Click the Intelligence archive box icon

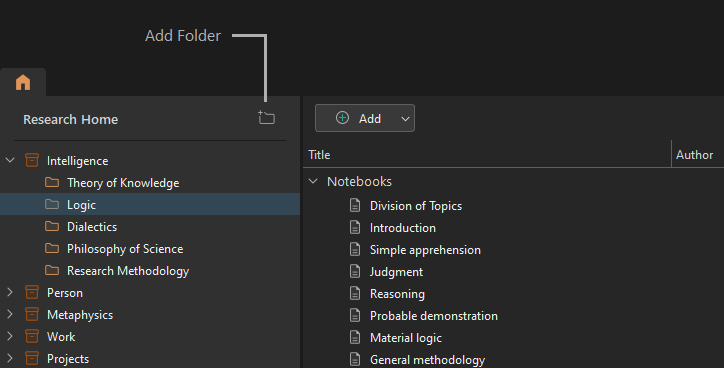[32, 160]
